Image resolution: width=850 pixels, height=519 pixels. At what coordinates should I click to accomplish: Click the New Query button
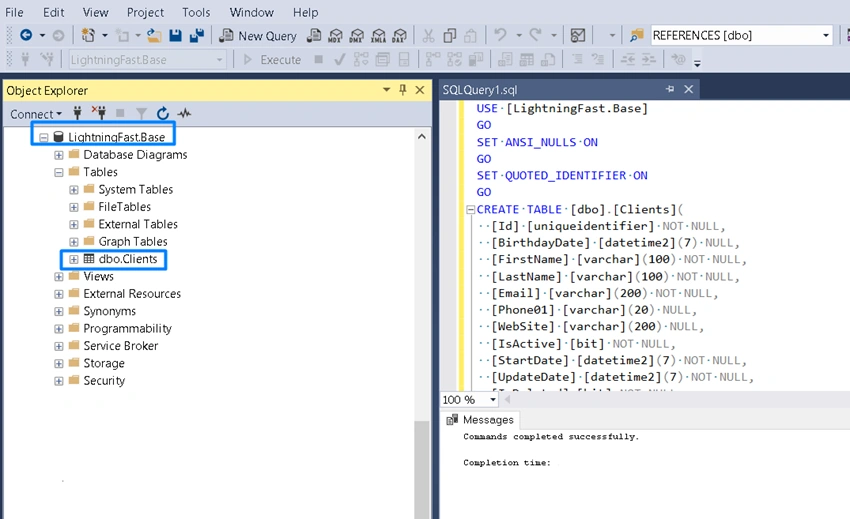(258, 36)
